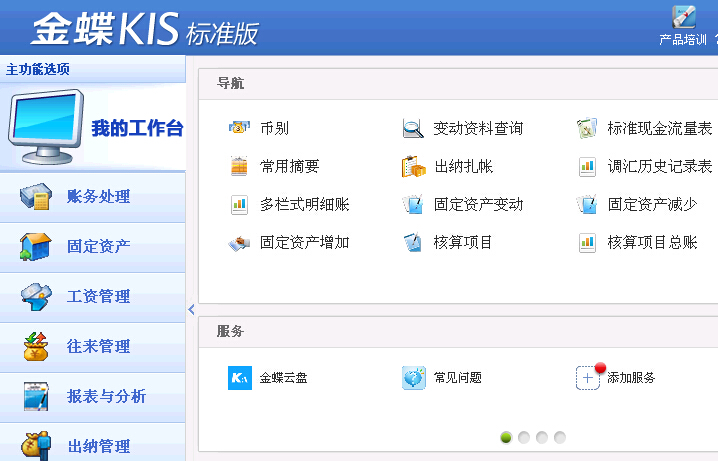Collapse the left sidebar with arrow
The image size is (718, 461).
191,310
